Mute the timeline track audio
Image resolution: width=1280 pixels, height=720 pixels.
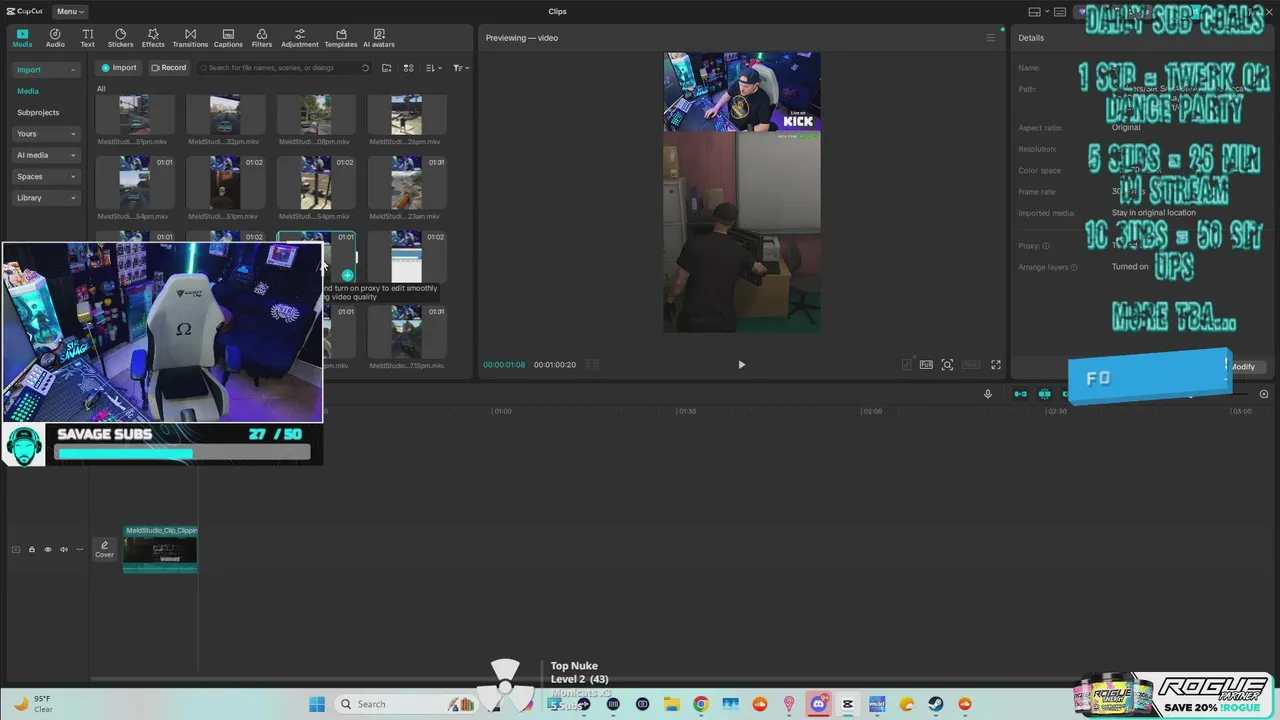pos(63,549)
